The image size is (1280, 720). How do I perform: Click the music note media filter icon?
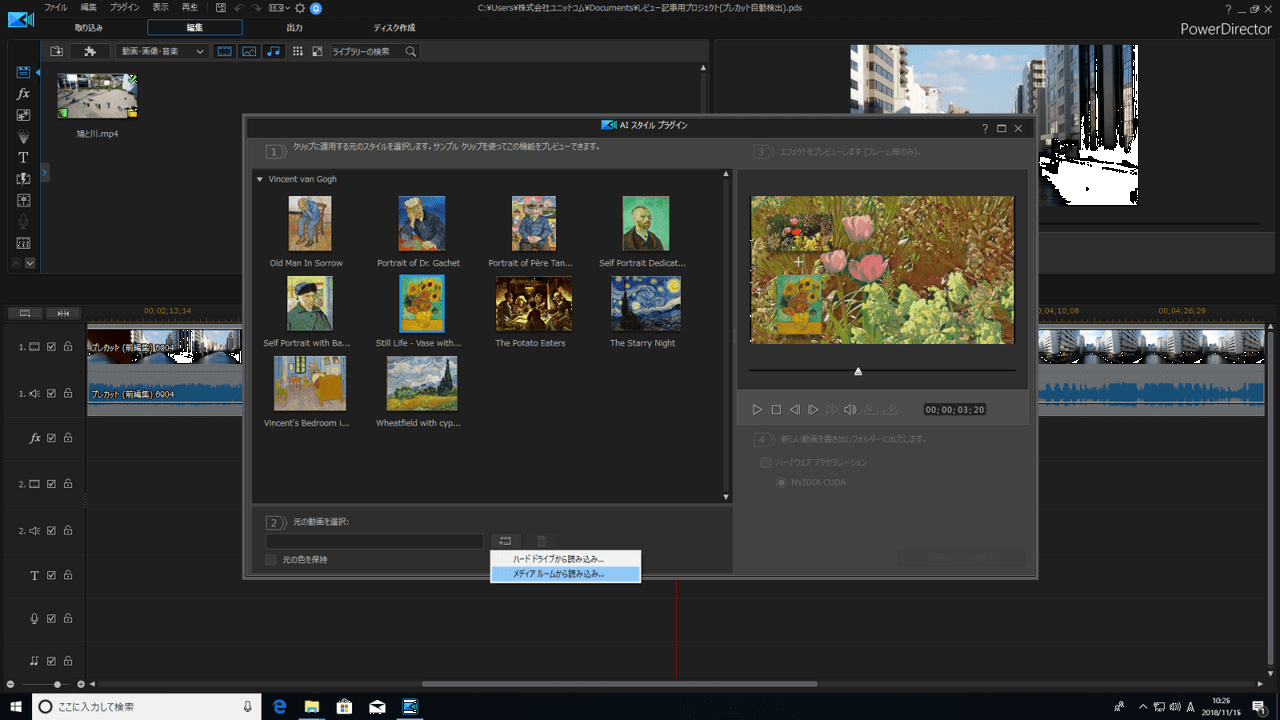tap(273, 51)
